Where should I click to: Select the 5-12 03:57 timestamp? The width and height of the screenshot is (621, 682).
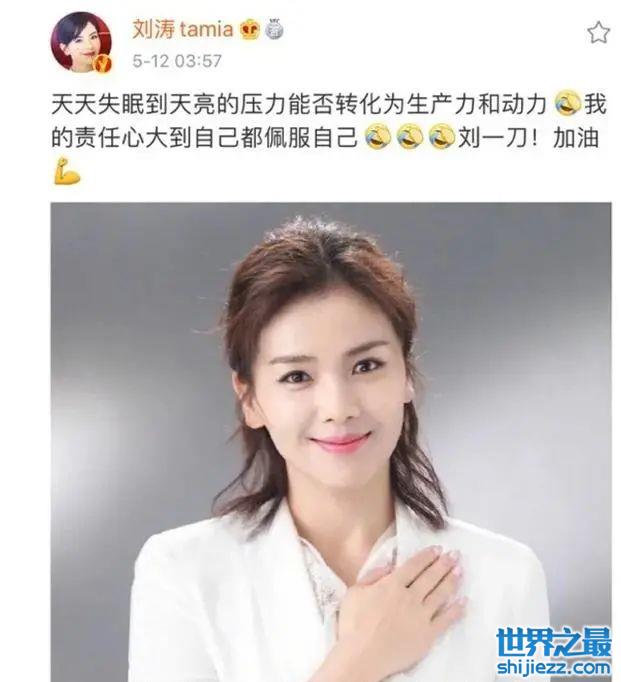pyautogui.click(x=177, y=61)
